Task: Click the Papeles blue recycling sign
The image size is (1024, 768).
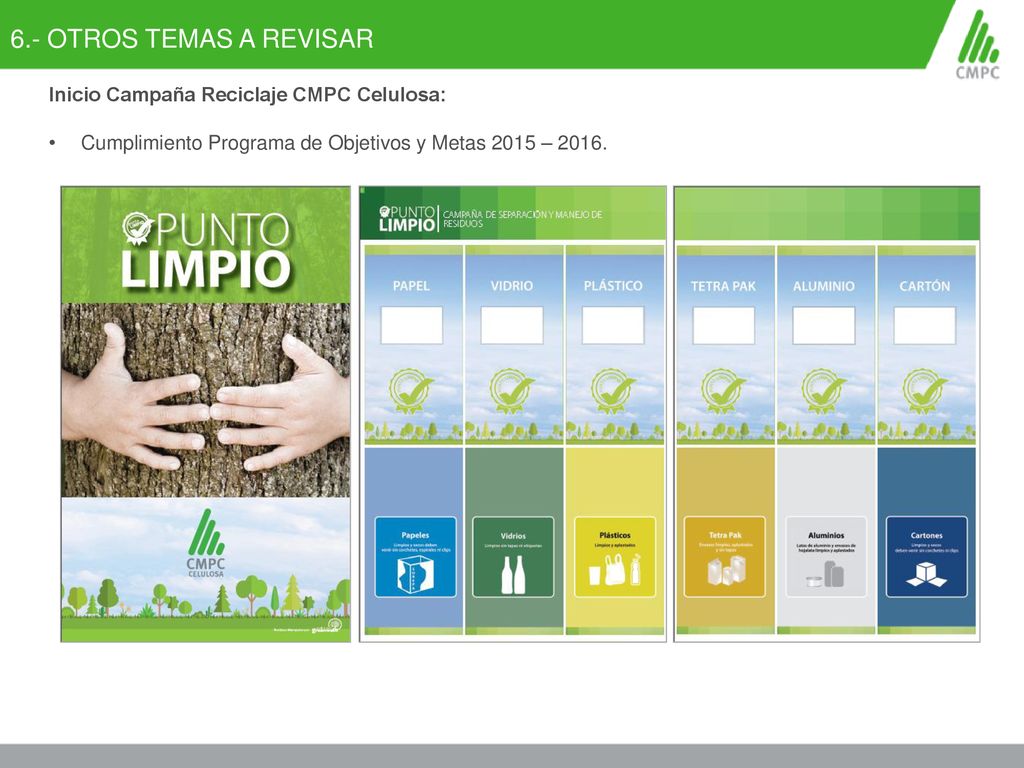Action: pyautogui.click(x=415, y=557)
